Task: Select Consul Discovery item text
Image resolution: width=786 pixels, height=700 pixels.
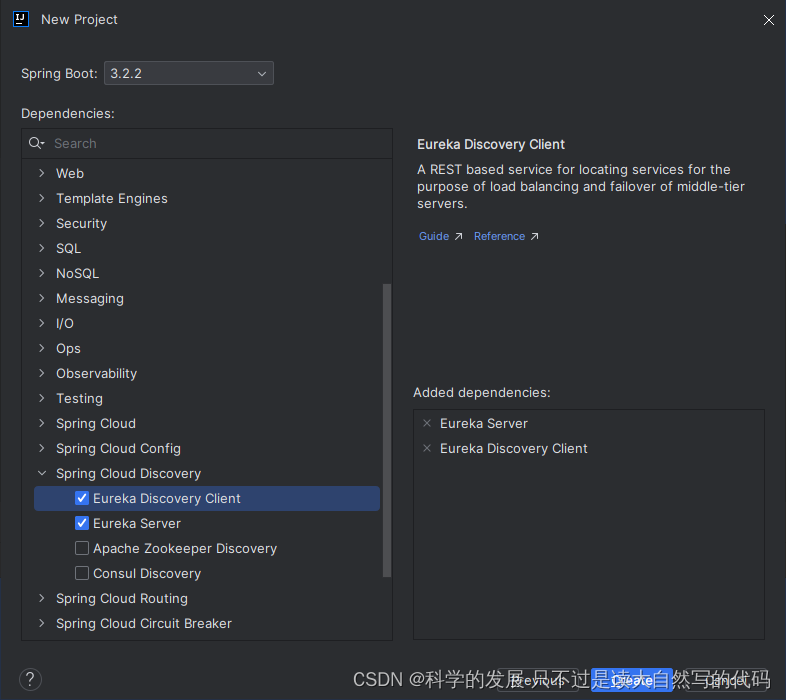Action: click(147, 574)
